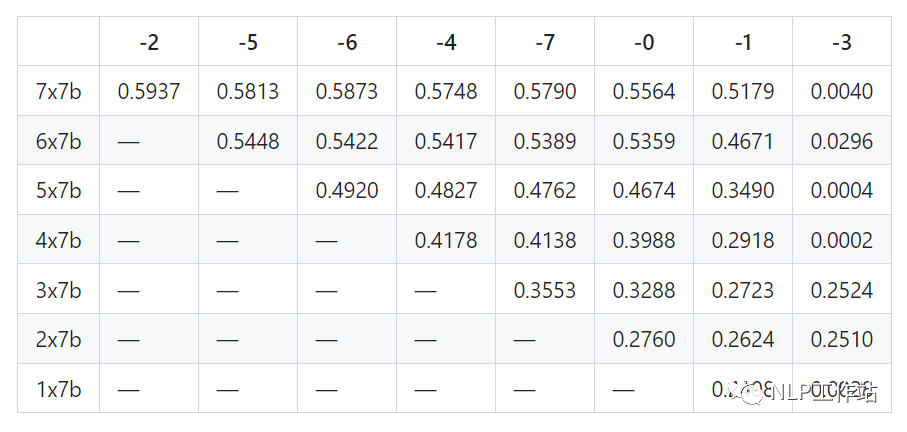Image resolution: width=907 pixels, height=432 pixels.
Task: Click the 0.2524 cell in 3x7b row
Action: tap(842, 291)
